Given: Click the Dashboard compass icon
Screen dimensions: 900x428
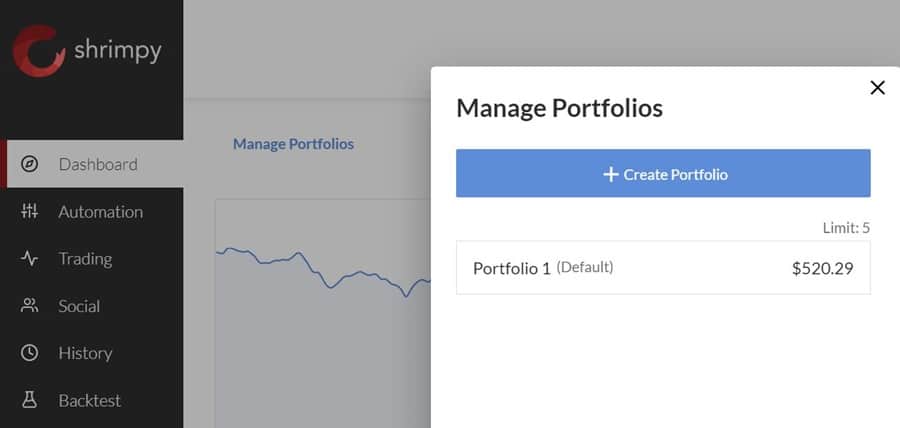Looking at the screenshot, I should (30, 164).
